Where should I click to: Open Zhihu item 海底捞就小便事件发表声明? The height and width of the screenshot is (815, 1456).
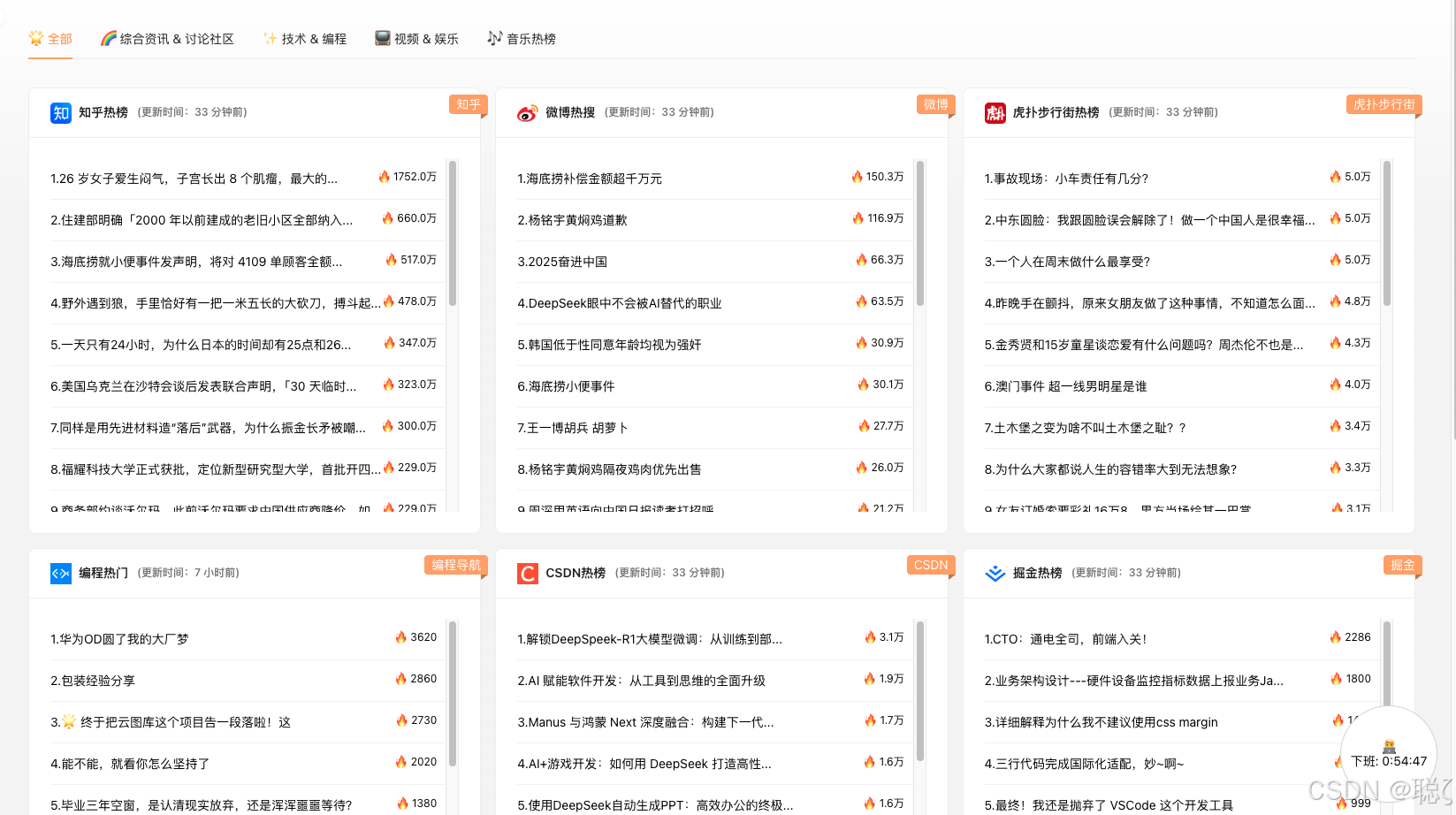click(x=196, y=262)
